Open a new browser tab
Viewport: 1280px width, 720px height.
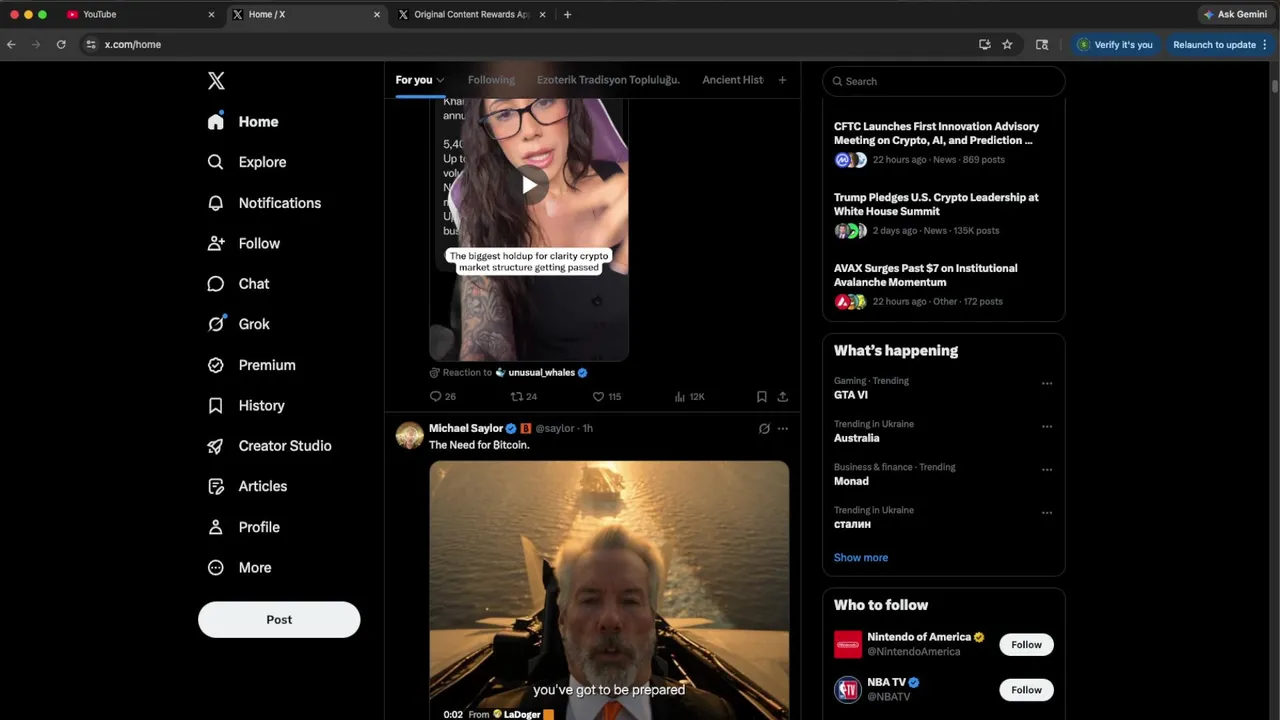[567, 15]
